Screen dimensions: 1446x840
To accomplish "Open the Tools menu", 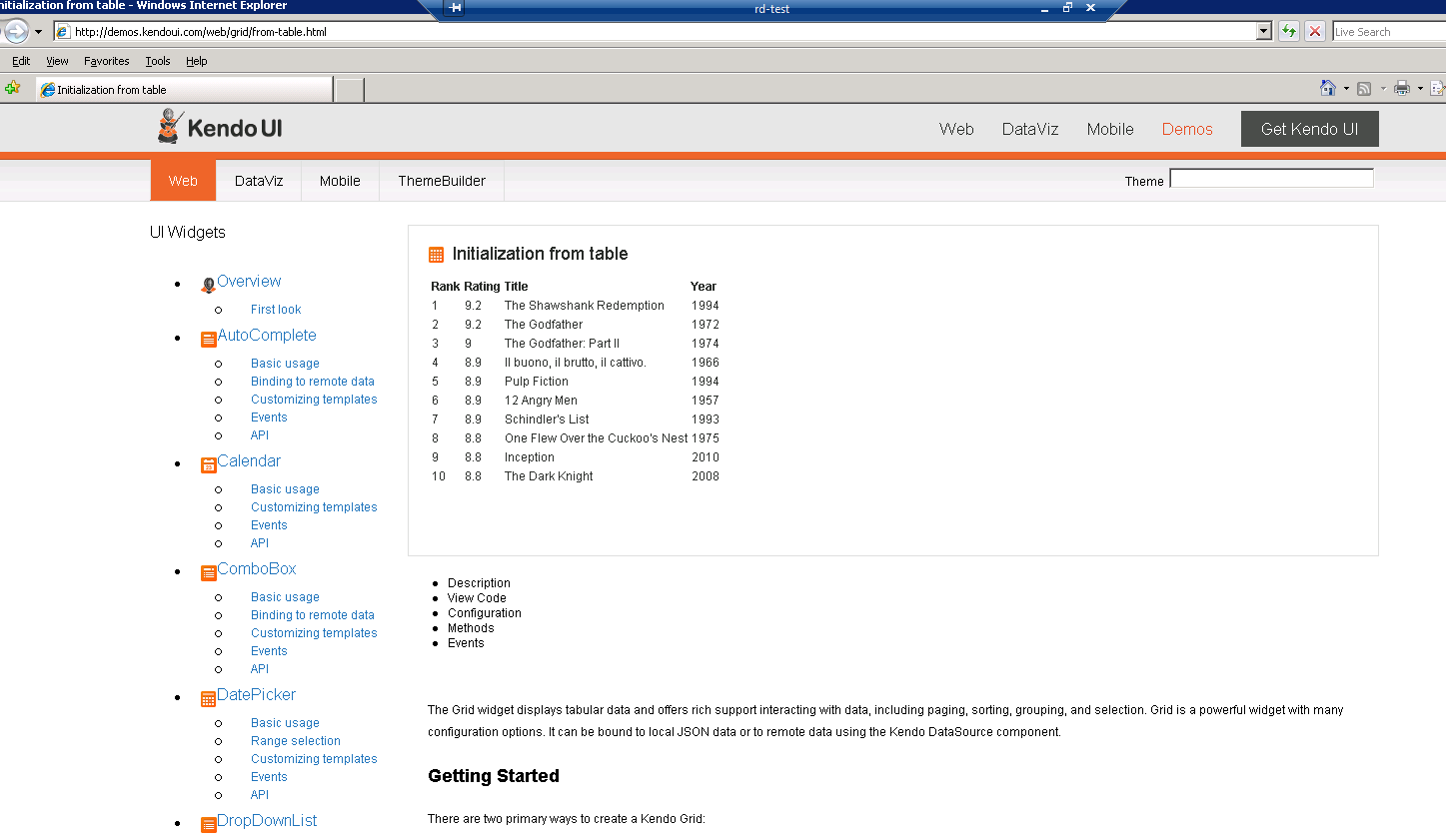I will [158, 61].
